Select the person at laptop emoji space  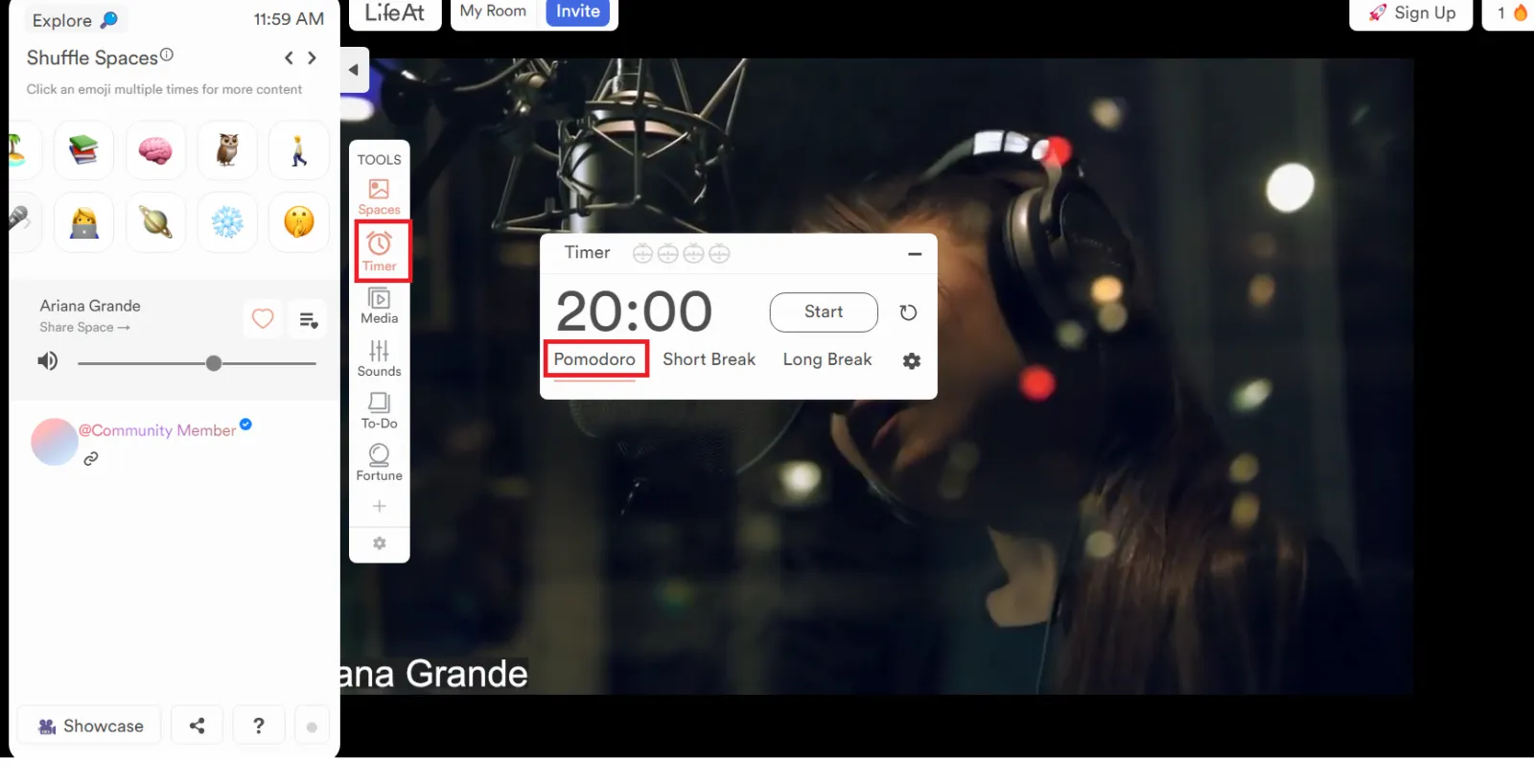[83, 222]
